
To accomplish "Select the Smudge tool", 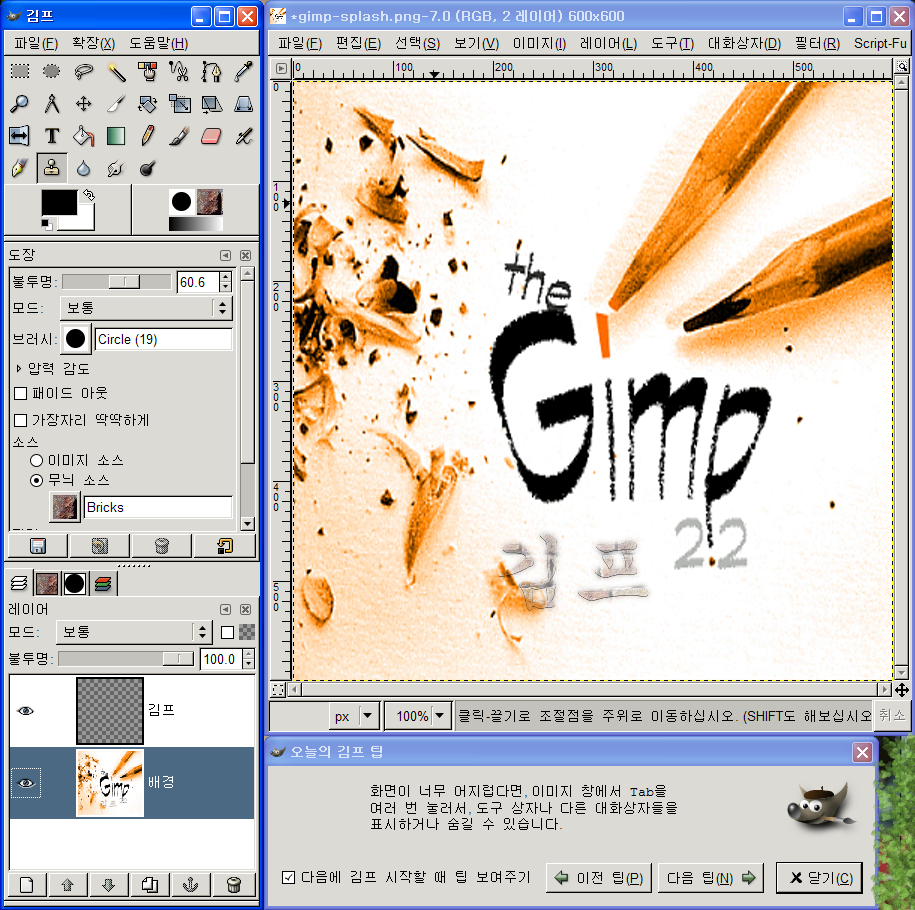I will [116, 169].
